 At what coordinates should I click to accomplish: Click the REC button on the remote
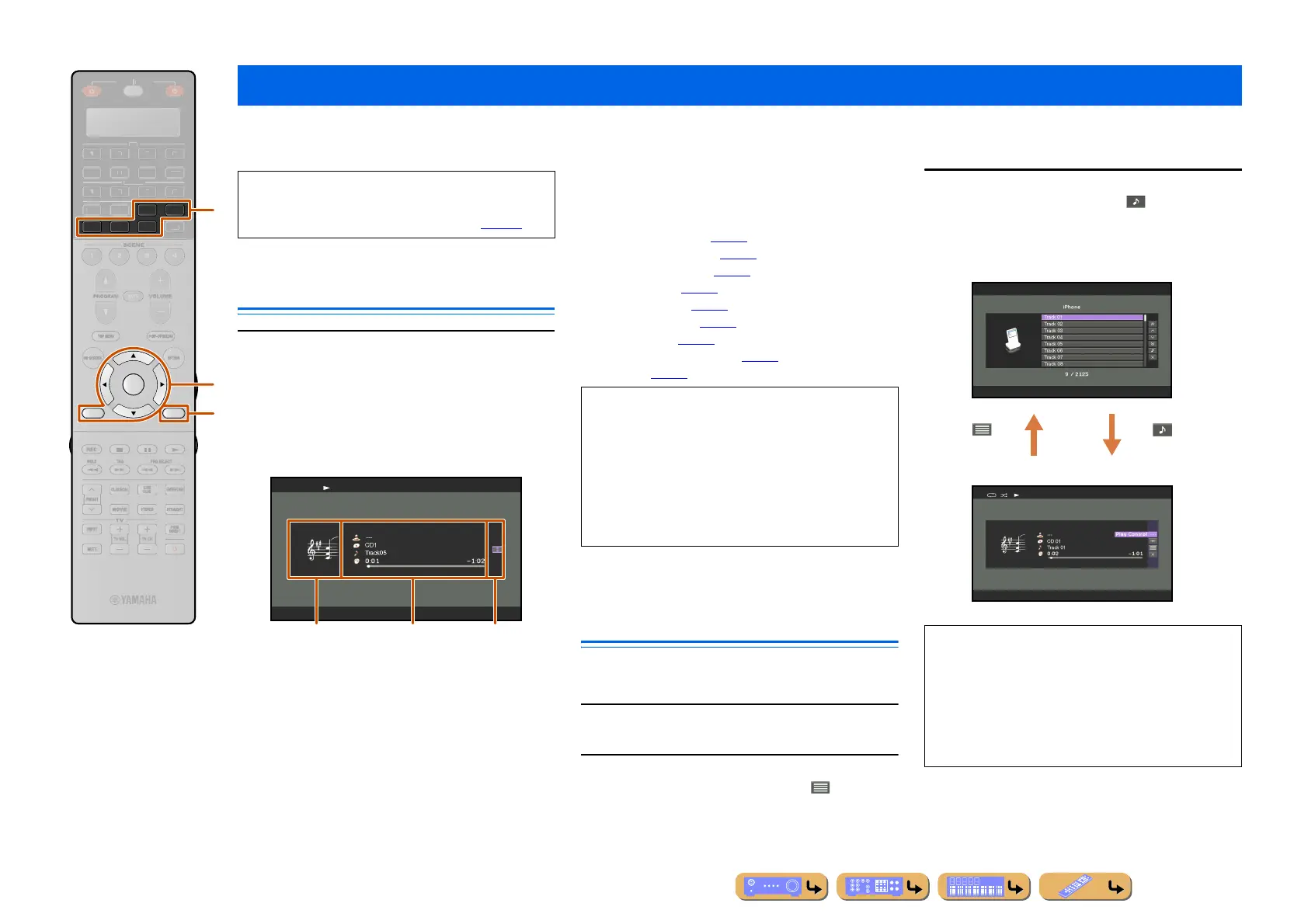92,450
